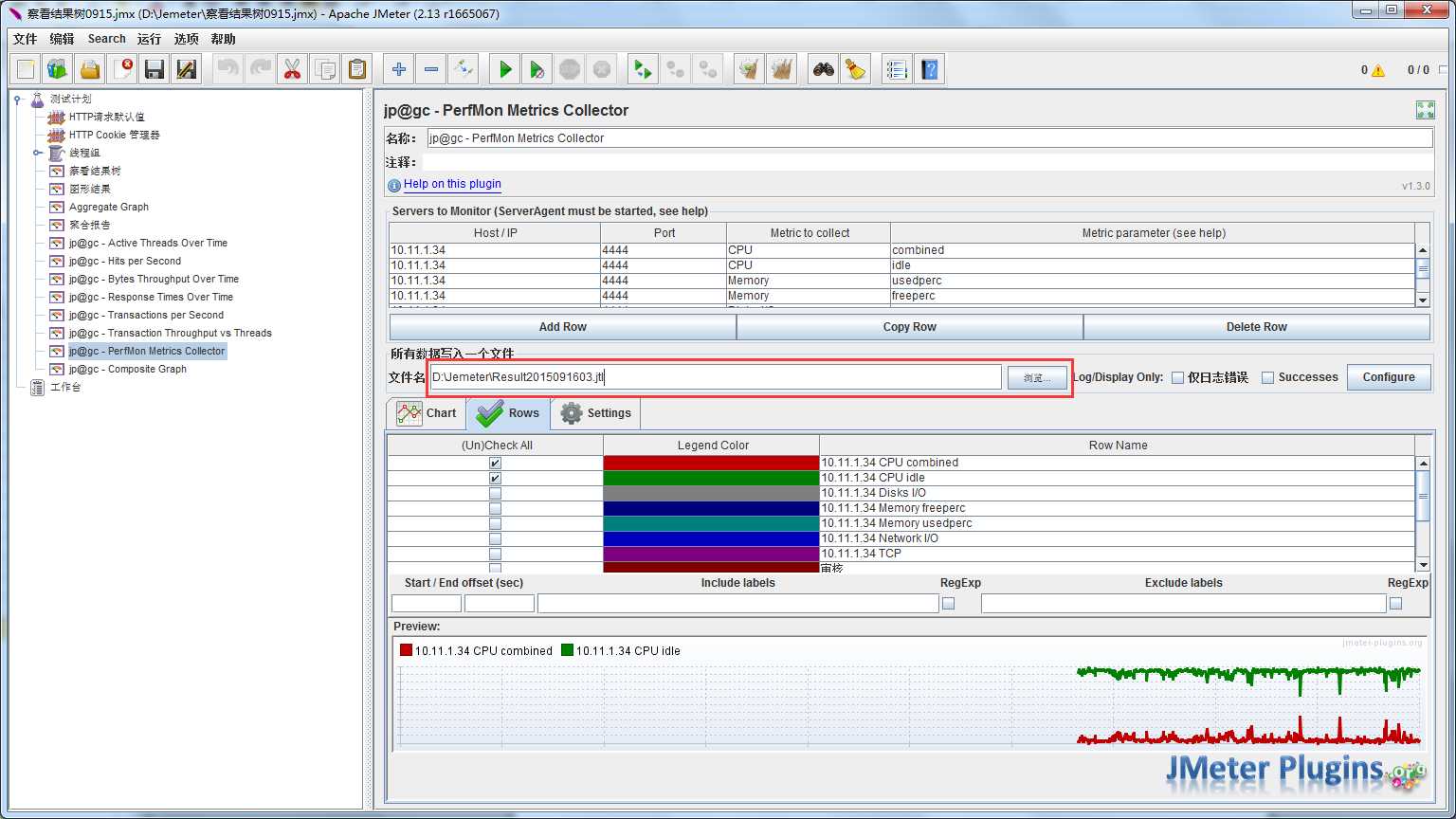This screenshot has width=1456, height=819.
Task: Click the Exclude labels input field
Action: [x=1183, y=604]
